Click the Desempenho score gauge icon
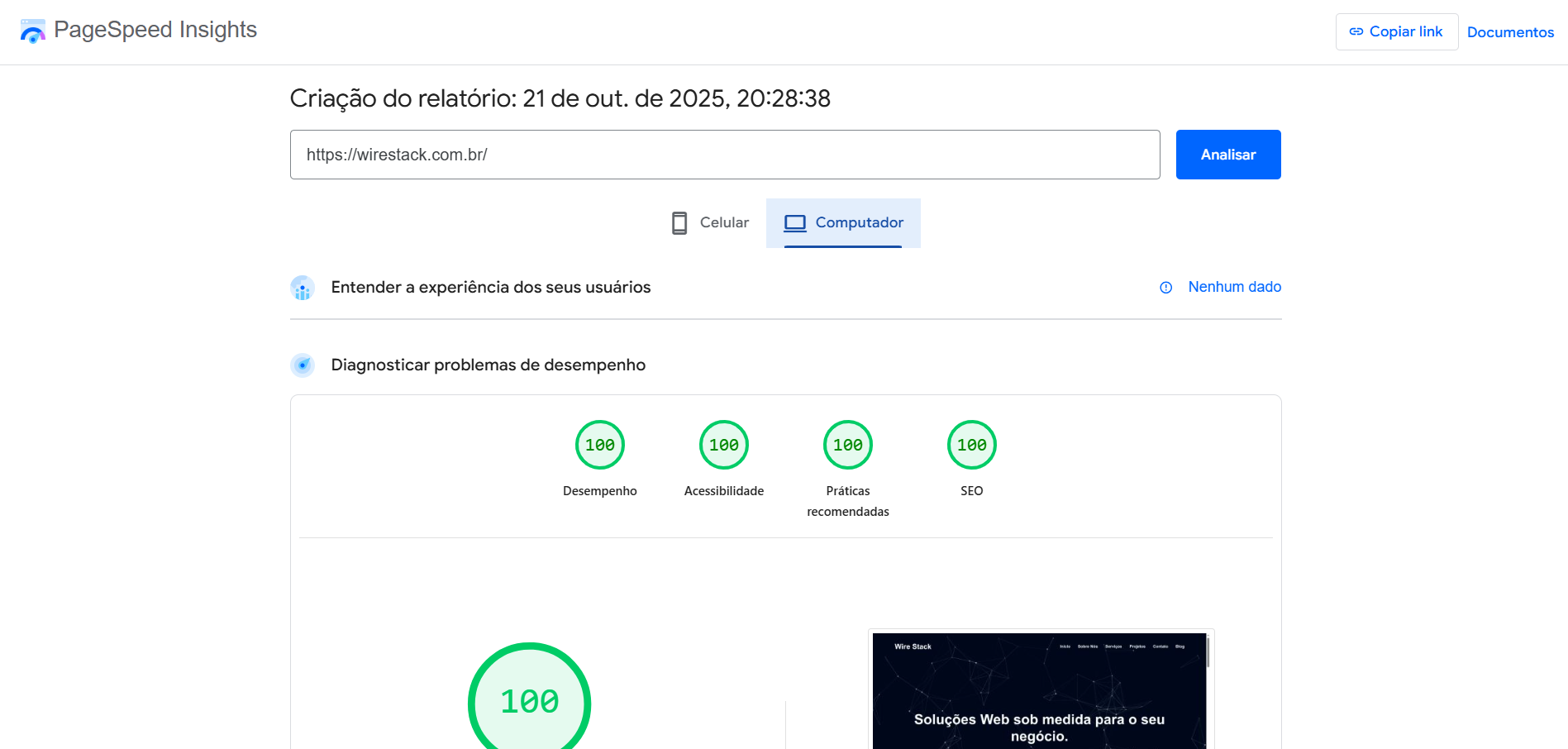The image size is (1568, 749). [x=600, y=444]
